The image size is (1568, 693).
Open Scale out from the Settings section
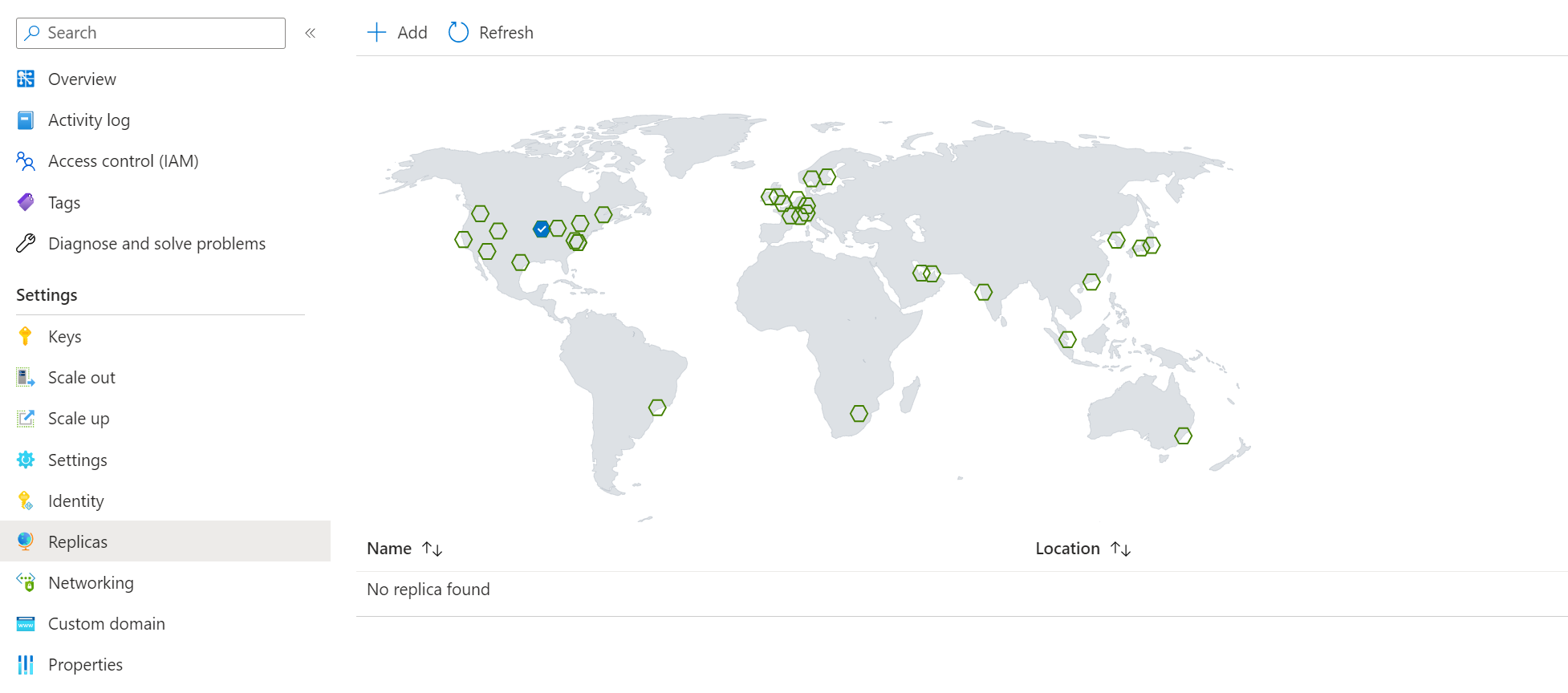click(x=25, y=377)
